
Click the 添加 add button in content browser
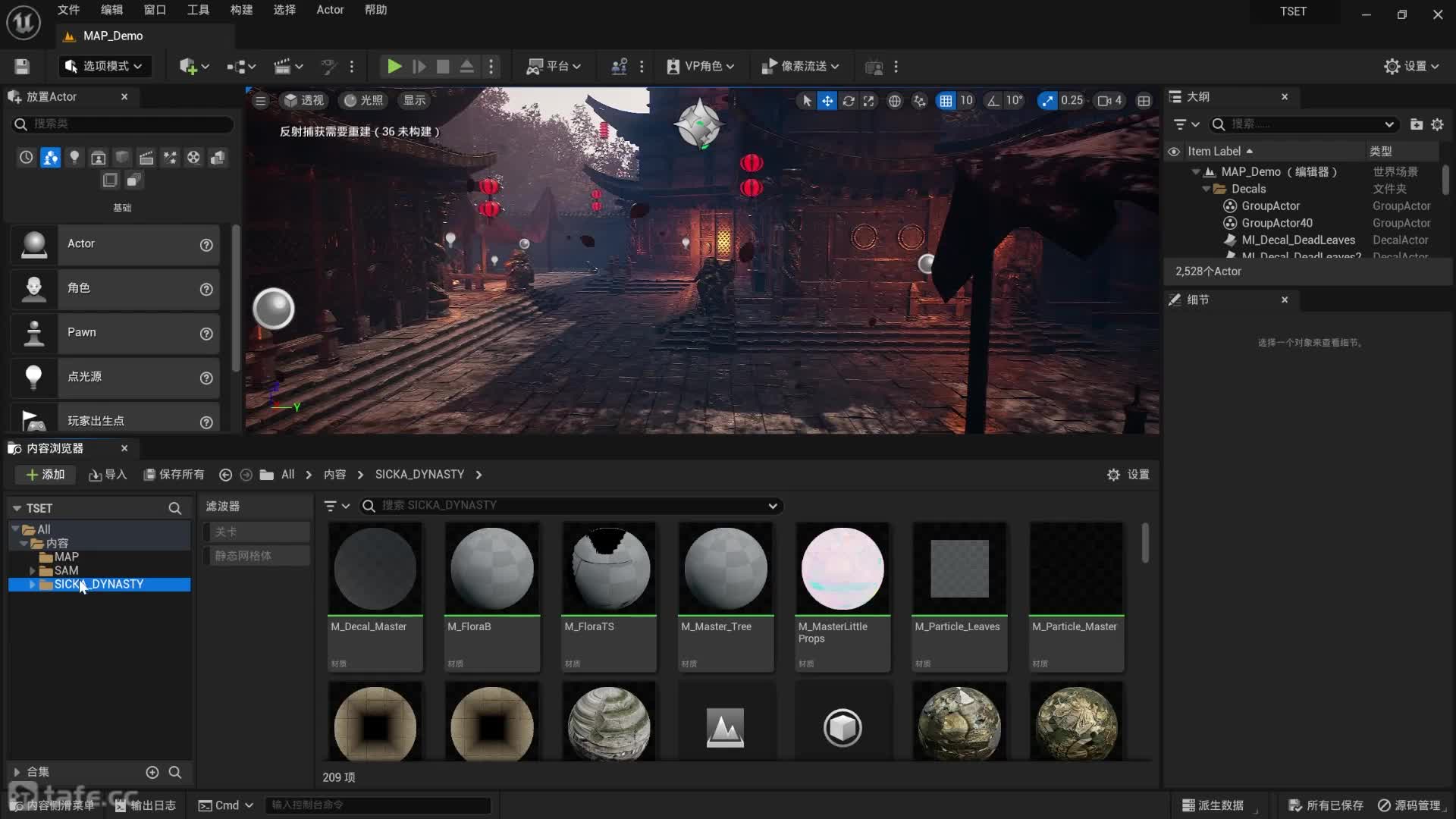coord(45,475)
